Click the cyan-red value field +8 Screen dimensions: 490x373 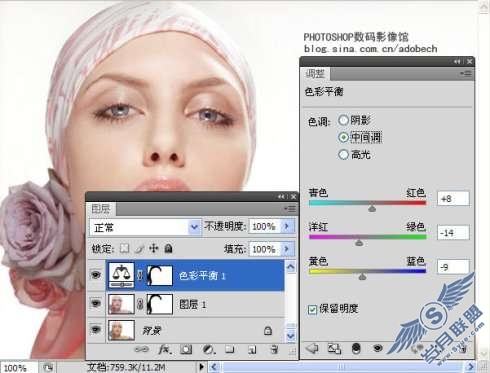453,199
